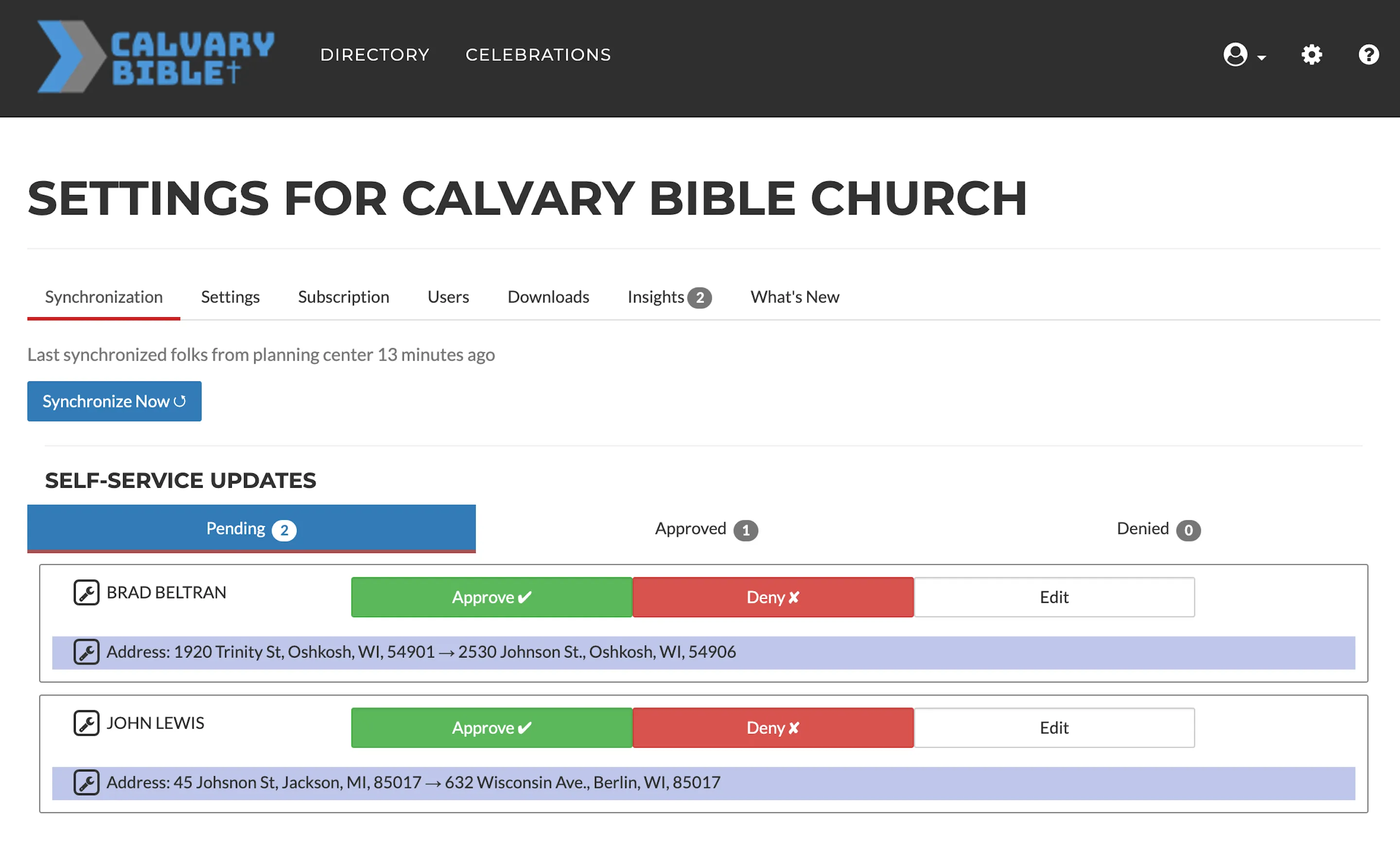
Task: Open the Insights tab
Action: coord(656,297)
